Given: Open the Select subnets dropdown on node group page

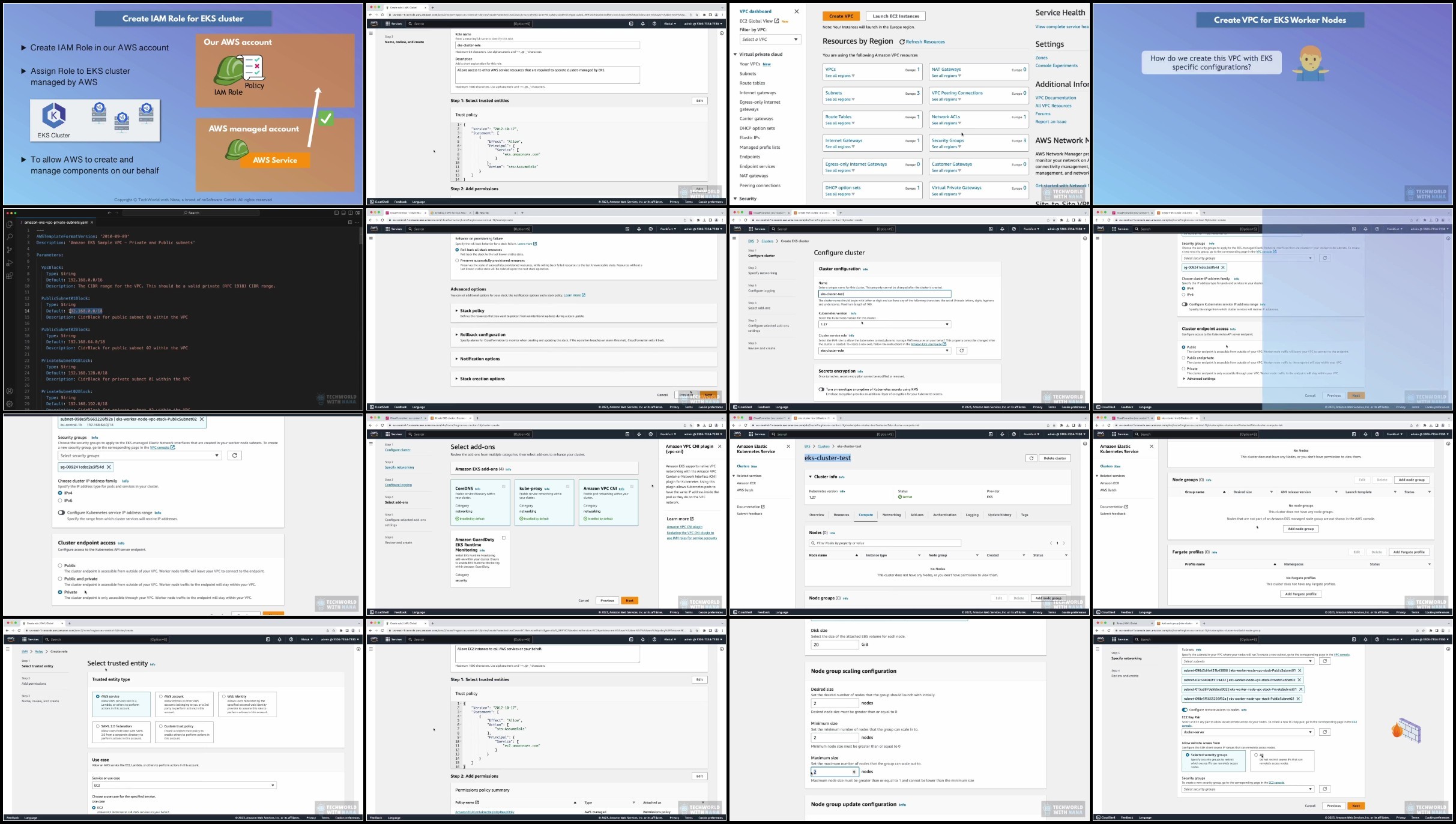Looking at the screenshot, I should tap(1248, 661).
